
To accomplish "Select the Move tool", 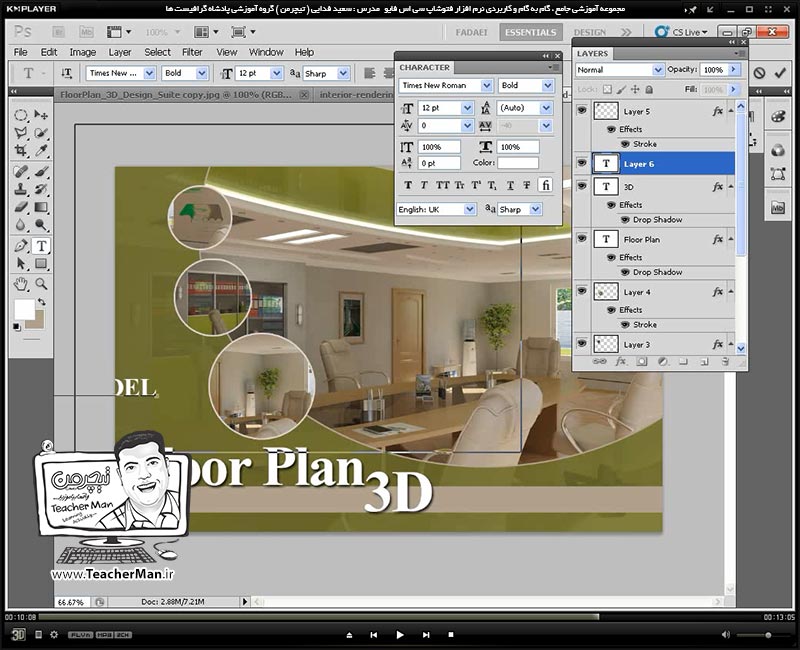I will coord(41,115).
